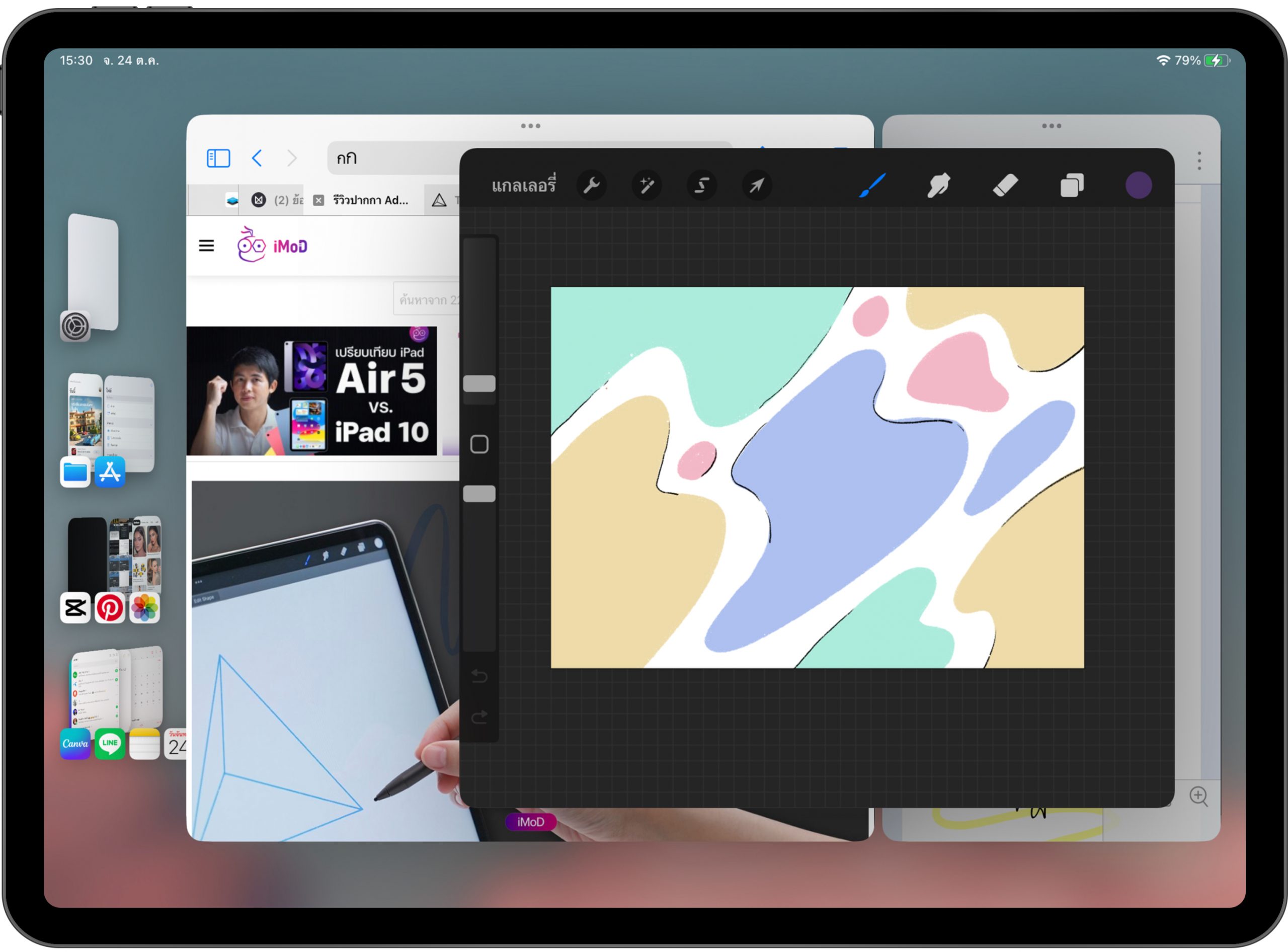Open the iMoD hamburger menu
Screen dimensions: 1288x952
coord(206,246)
